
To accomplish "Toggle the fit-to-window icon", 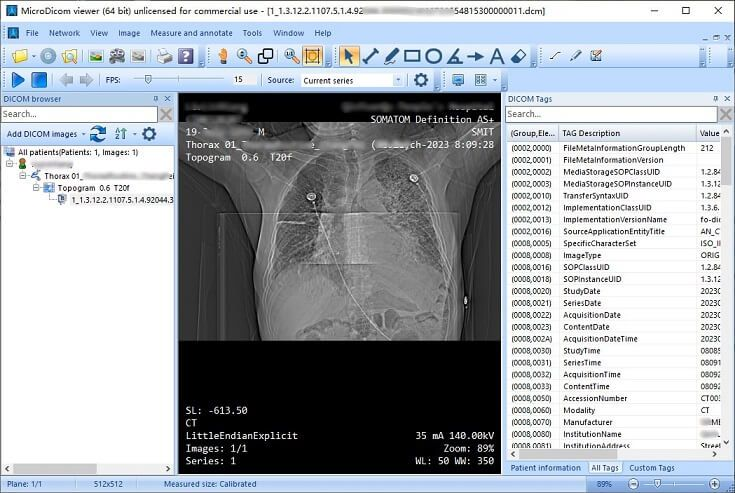I will click(x=313, y=56).
